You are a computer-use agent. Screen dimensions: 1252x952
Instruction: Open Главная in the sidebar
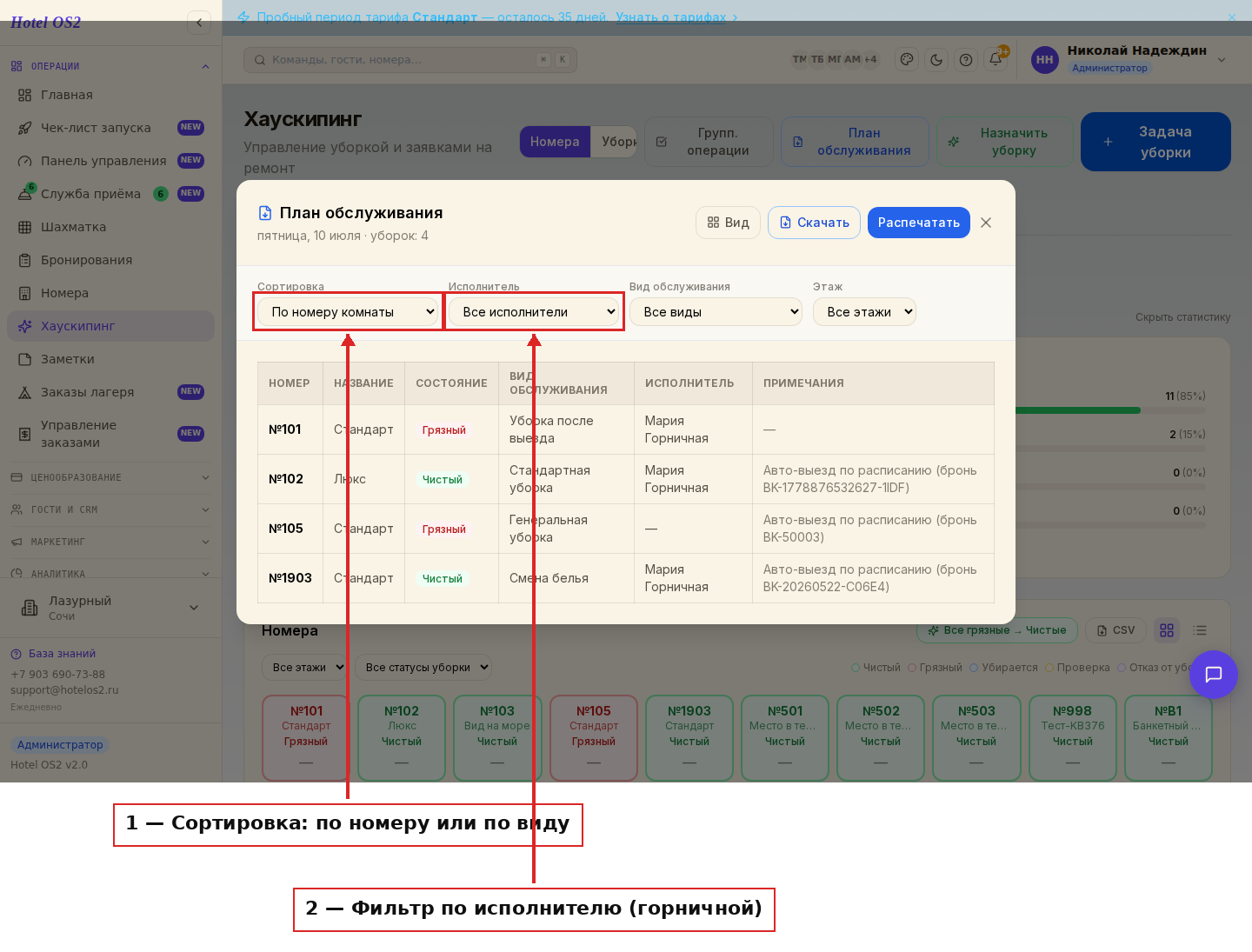tap(110, 95)
